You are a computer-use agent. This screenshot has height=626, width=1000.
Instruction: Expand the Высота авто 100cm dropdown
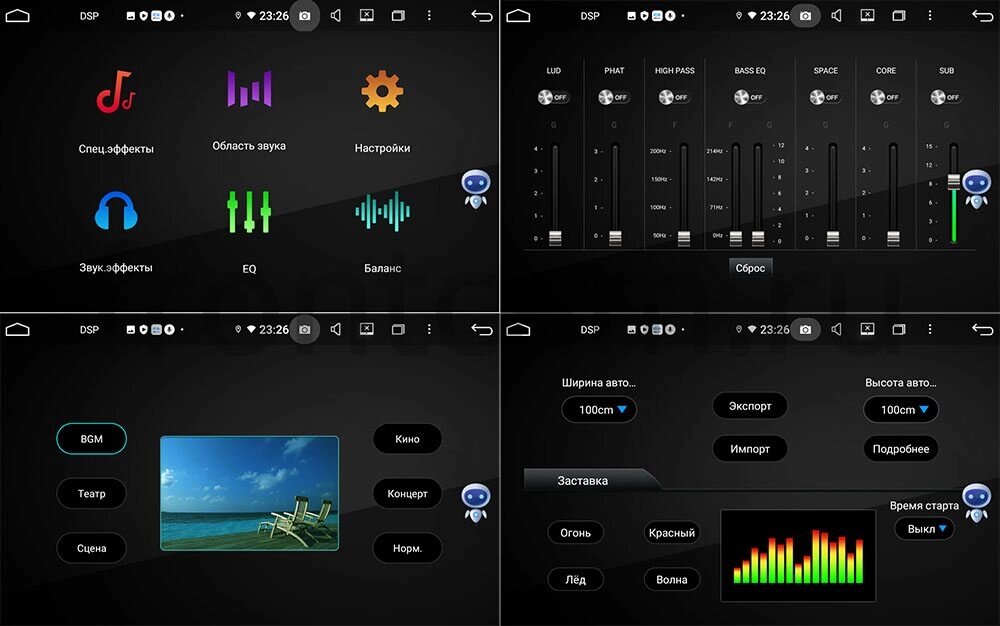[900, 410]
